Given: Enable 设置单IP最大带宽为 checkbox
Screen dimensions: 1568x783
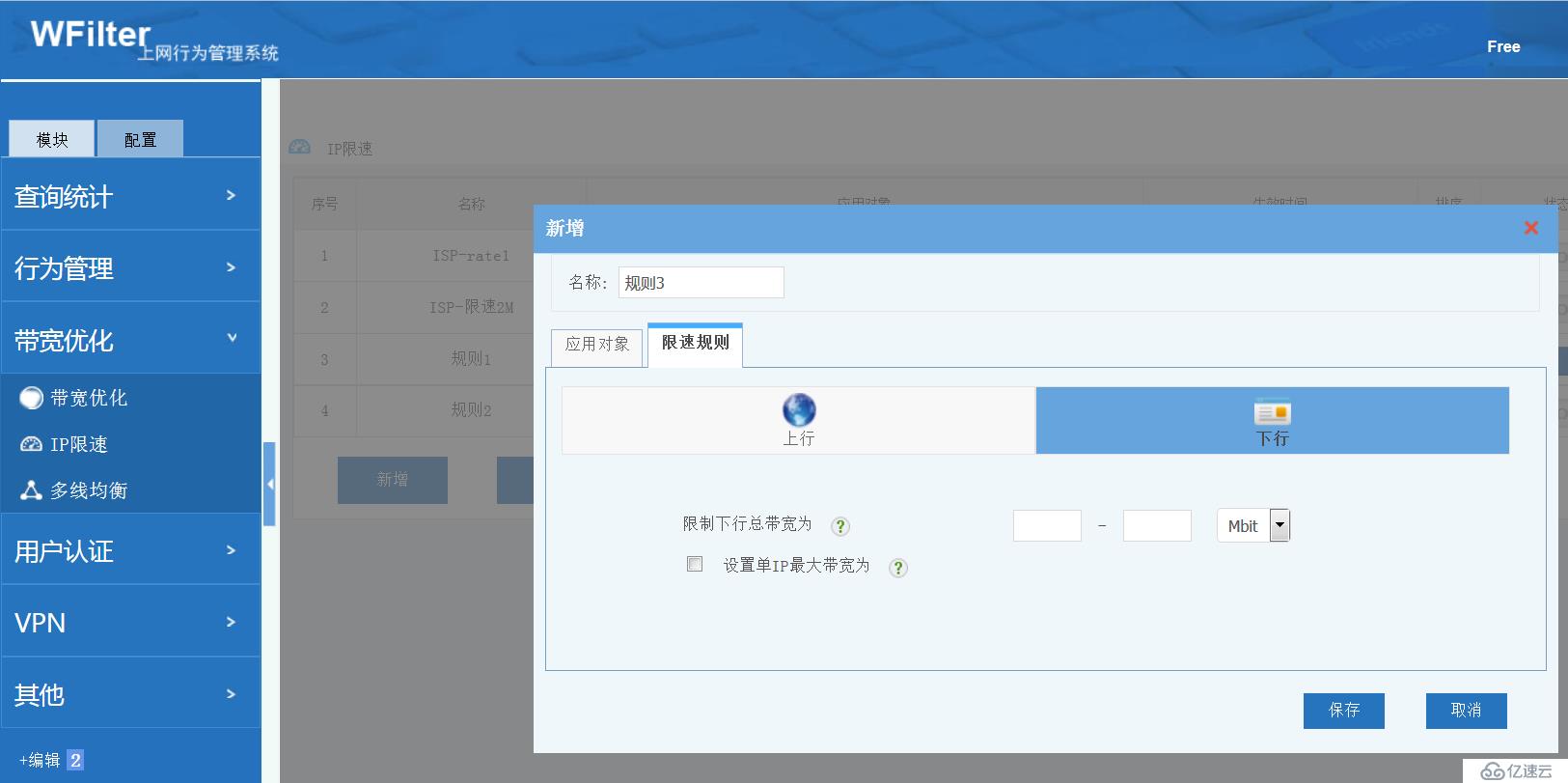Looking at the screenshot, I should pyautogui.click(x=694, y=564).
